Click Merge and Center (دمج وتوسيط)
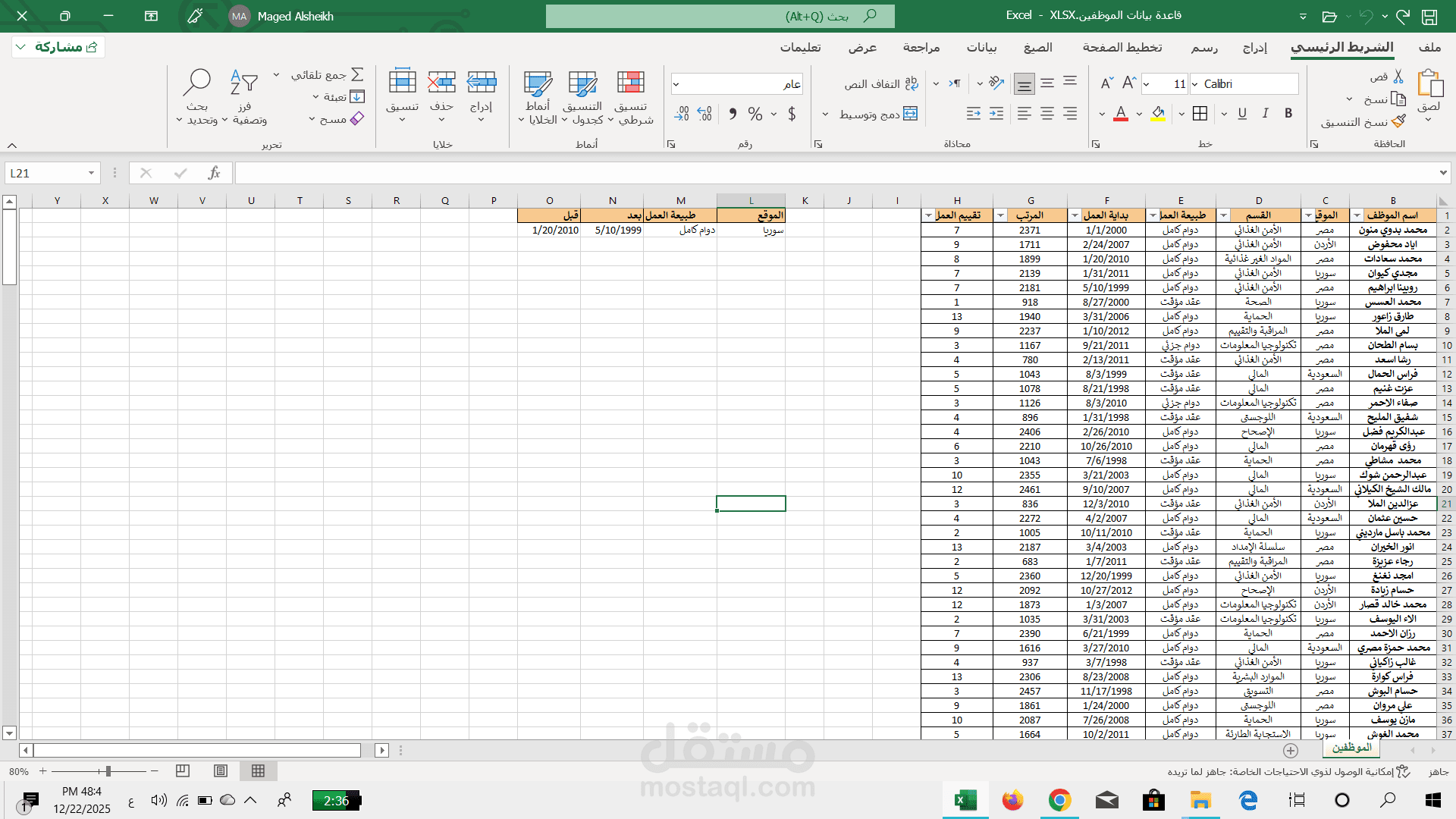The image size is (1456, 819). (x=878, y=114)
